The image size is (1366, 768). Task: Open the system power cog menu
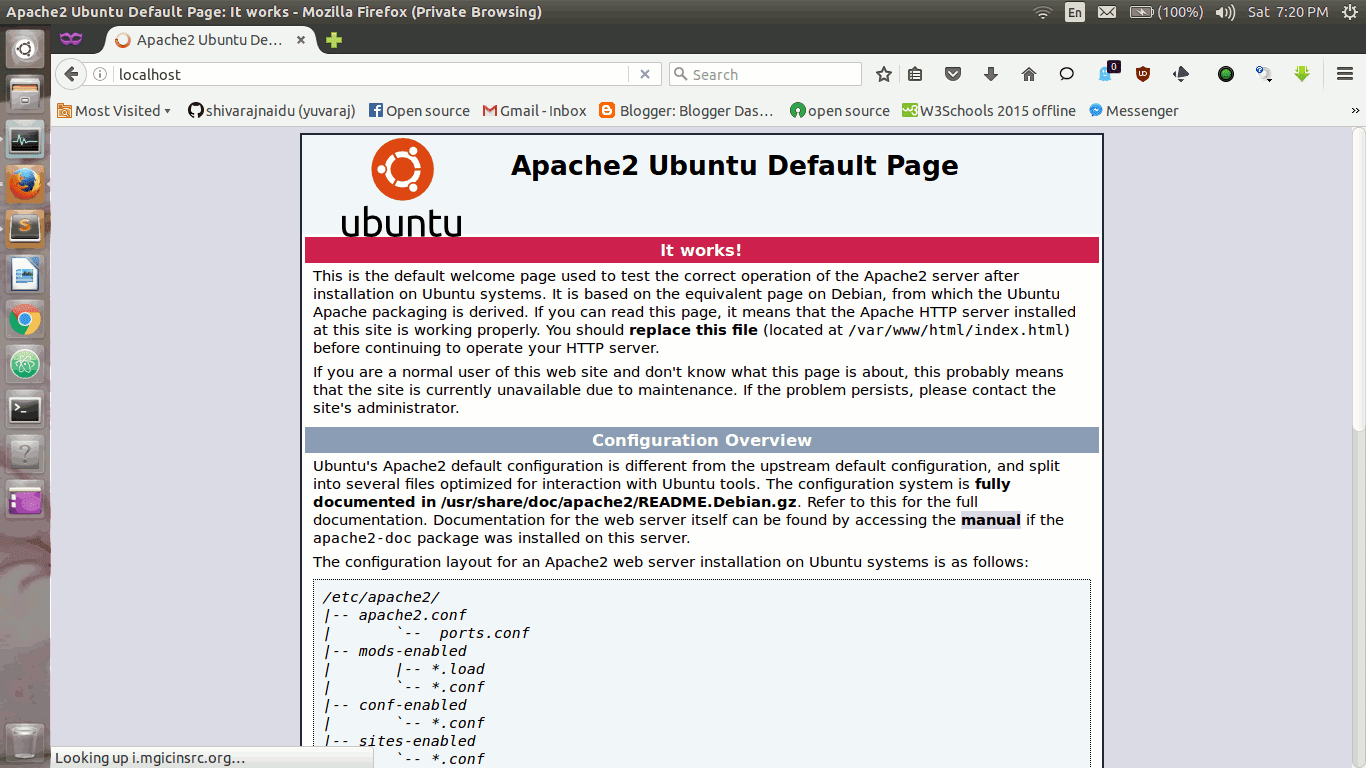point(1348,12)
